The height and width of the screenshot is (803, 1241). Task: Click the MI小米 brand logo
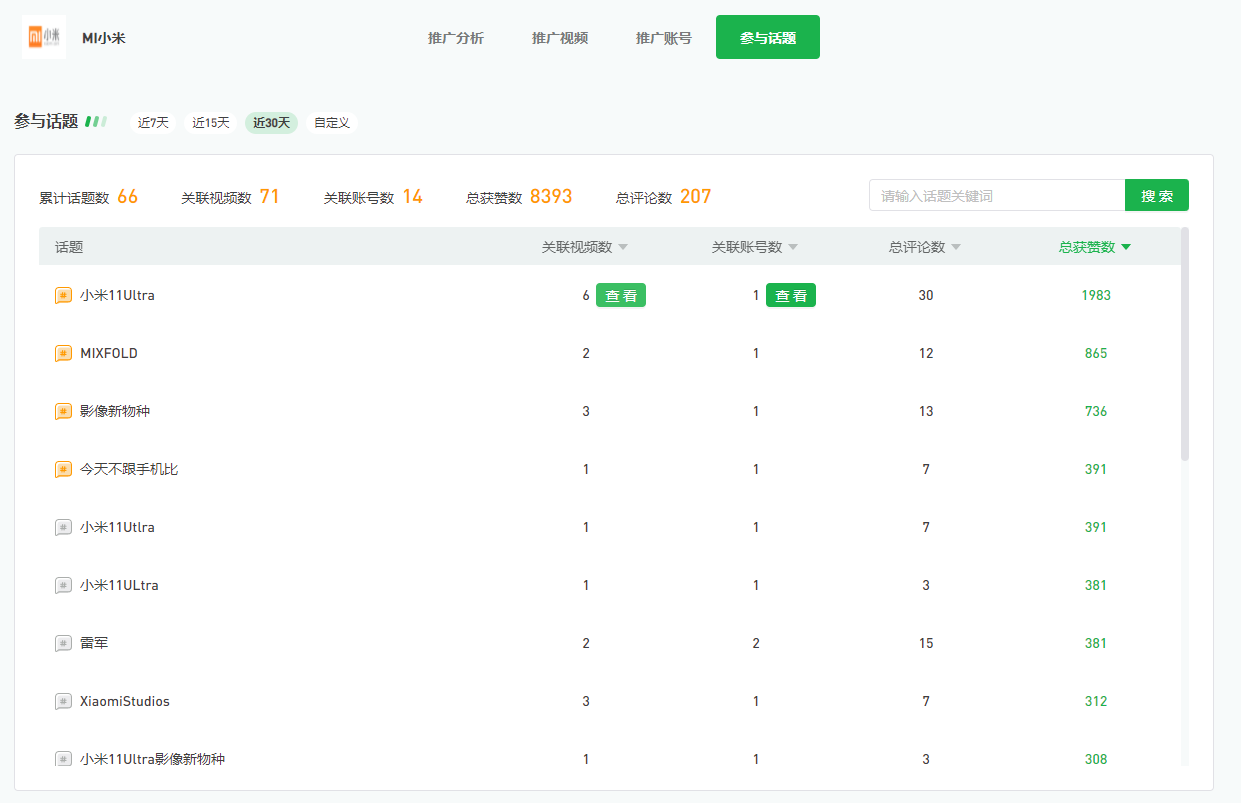pyautogui.click(x=44, y=37)
